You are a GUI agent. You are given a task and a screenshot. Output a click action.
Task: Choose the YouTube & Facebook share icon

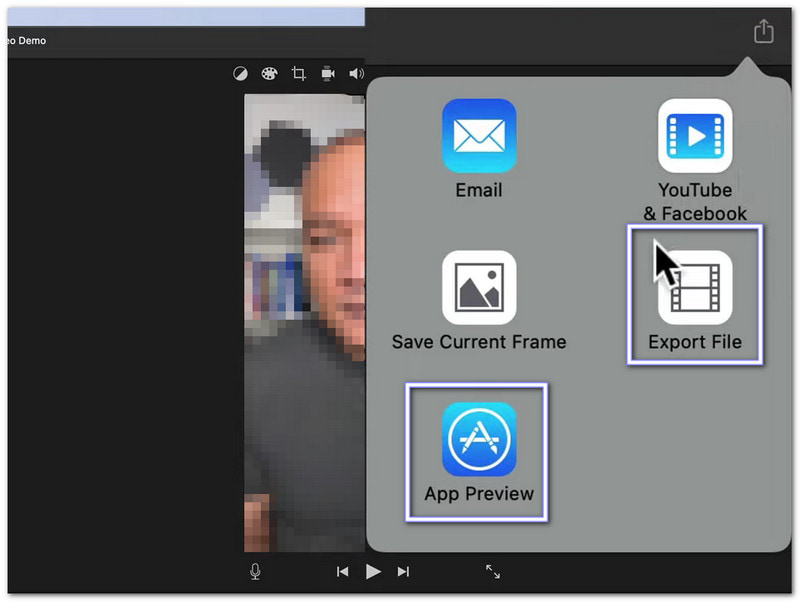click(x=694, y=136)
